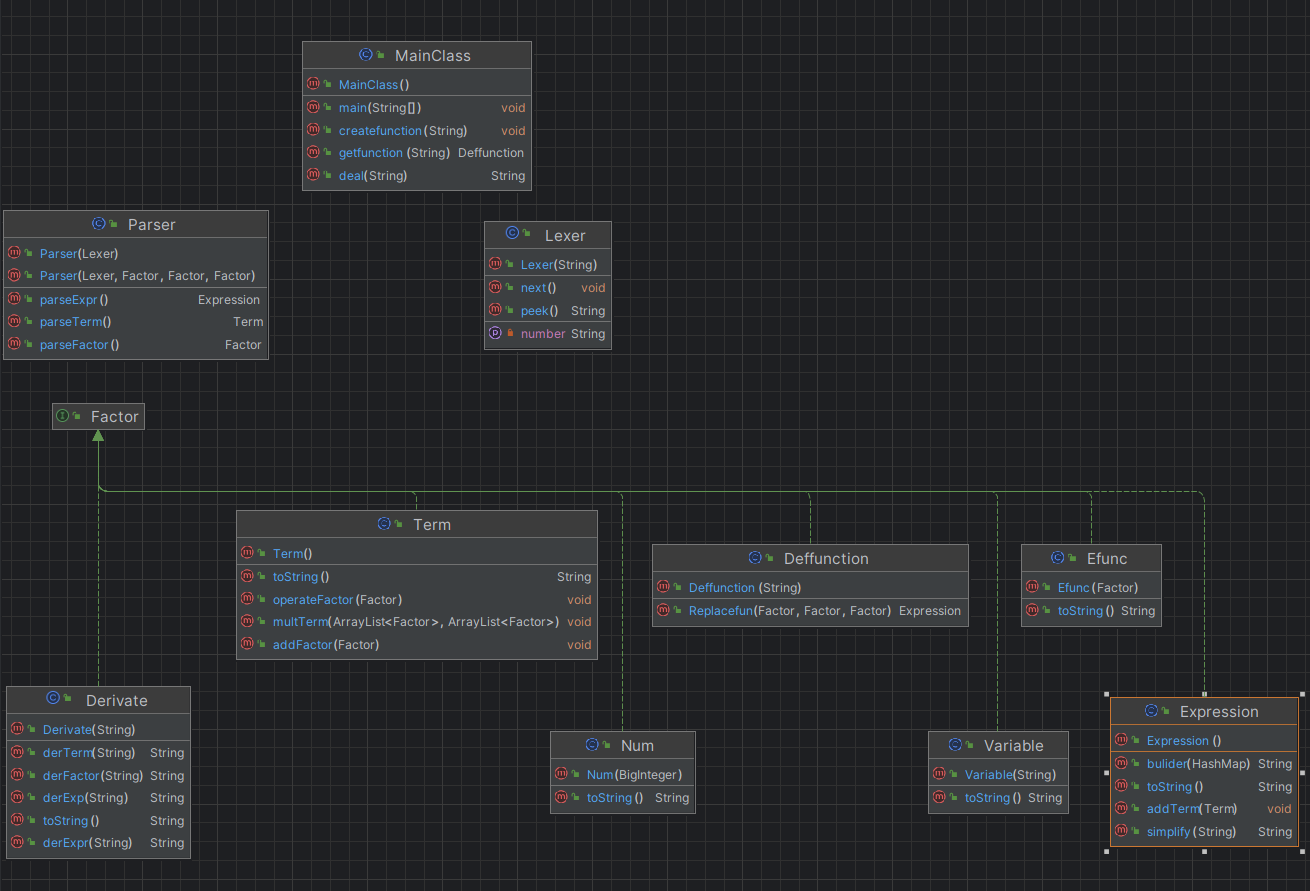This screenshot has height=891, width=1310.
Task: Select multTerm method in Term class
Action: (417, 622)
